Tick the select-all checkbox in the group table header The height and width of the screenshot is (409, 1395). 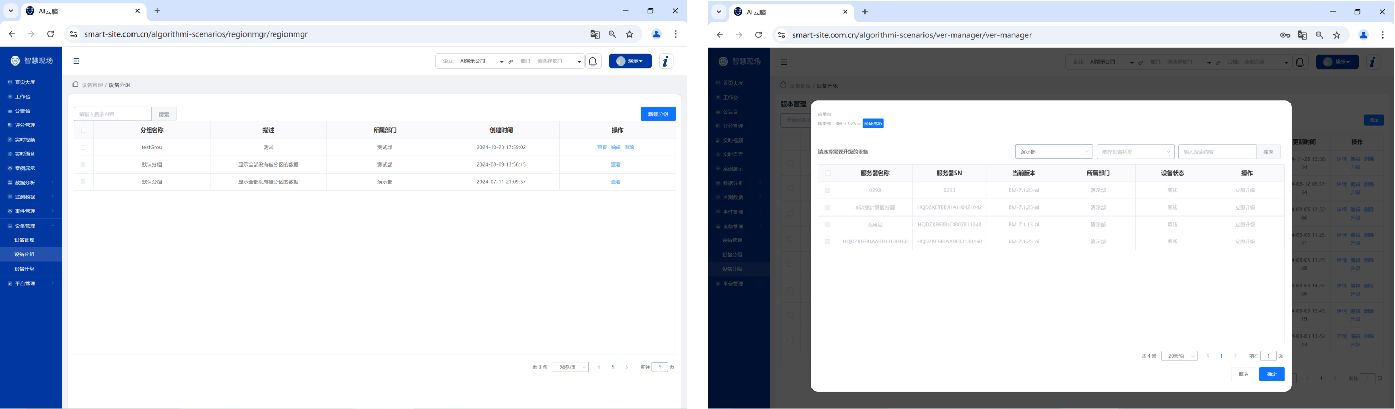coord(83,130)
